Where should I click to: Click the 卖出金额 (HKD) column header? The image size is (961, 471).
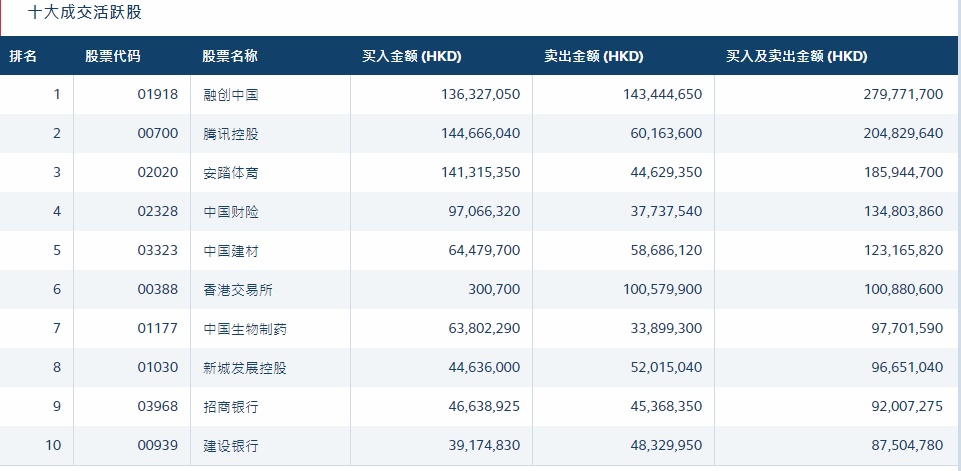pos(593,56)
